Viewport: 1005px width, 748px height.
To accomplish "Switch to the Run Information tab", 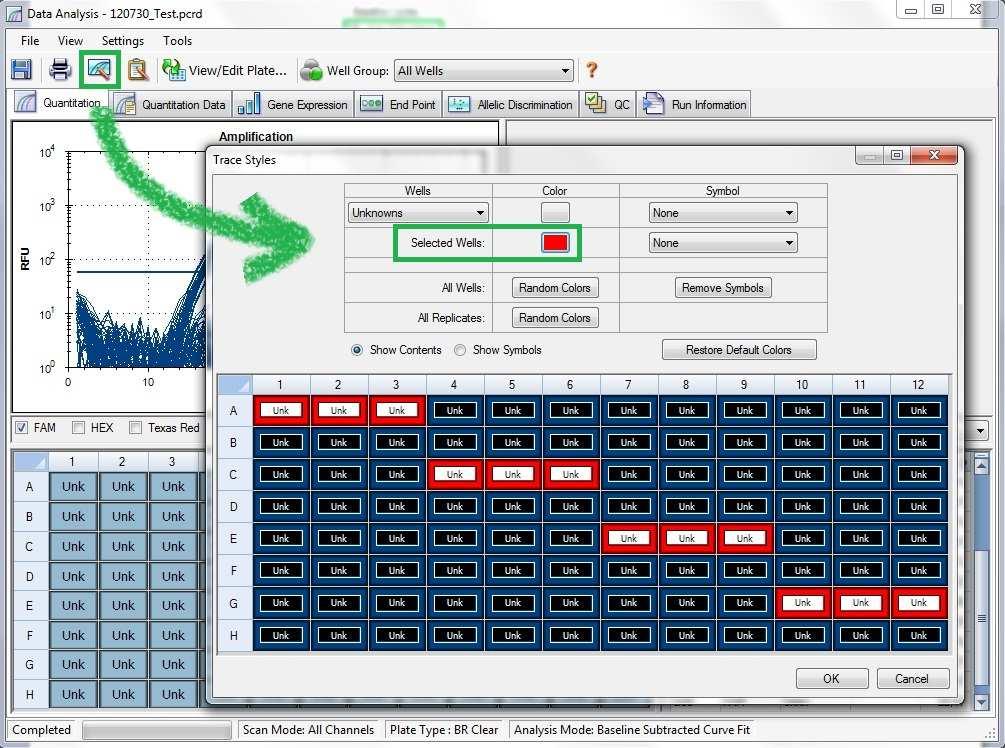I will click(695, 104).
